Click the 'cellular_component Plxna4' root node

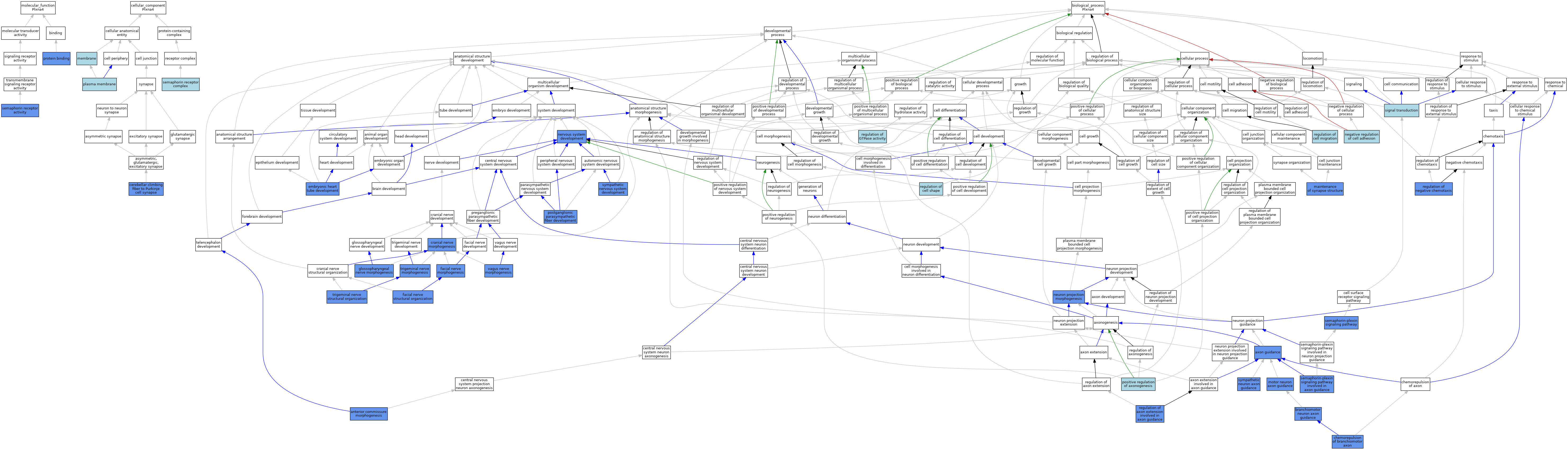(148, 7)
